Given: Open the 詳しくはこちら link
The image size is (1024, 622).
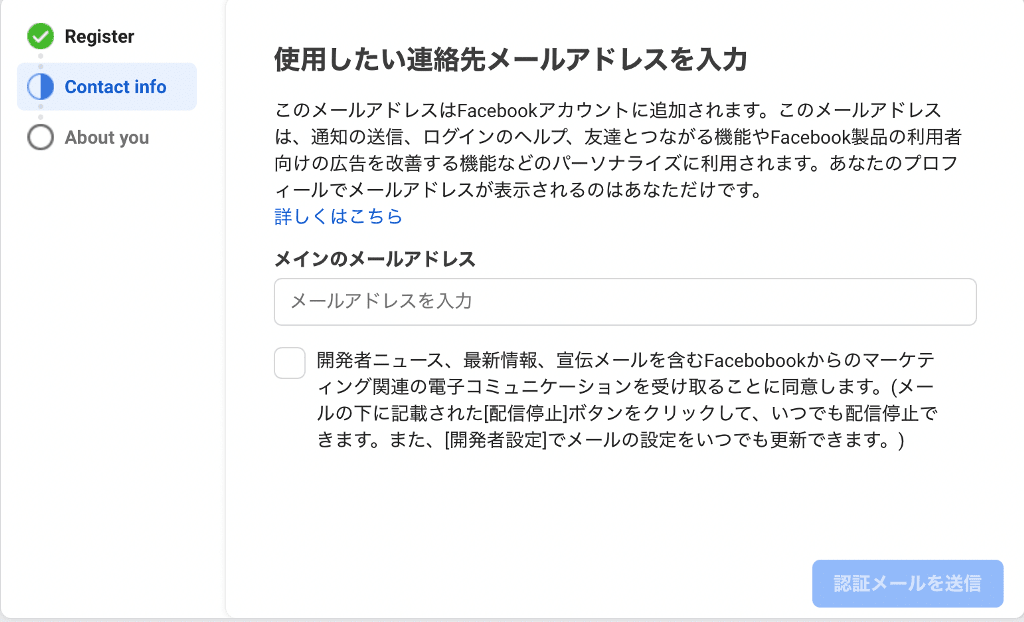Looking at the screenshot, I should pyautogui.click(x=338, y=216).
